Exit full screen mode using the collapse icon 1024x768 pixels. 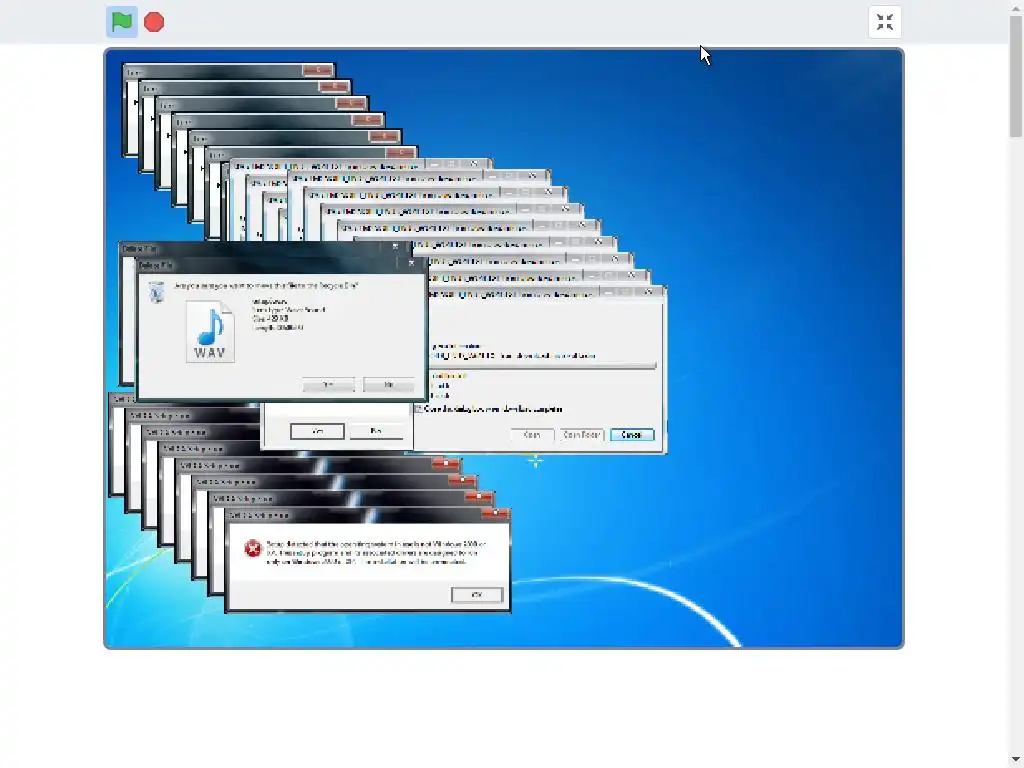(x=885, y=22)
